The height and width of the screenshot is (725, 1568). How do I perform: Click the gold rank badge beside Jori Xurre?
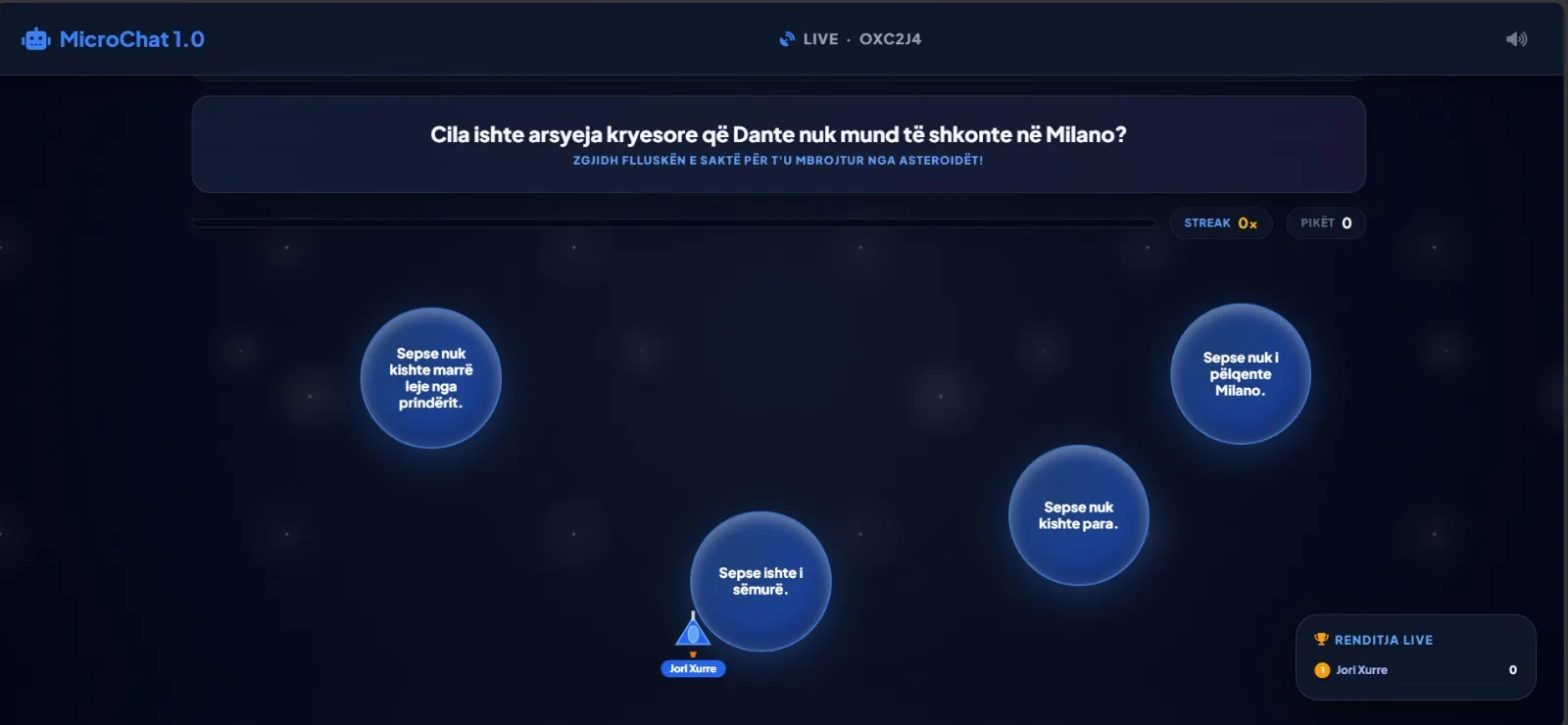[1322, 670]
